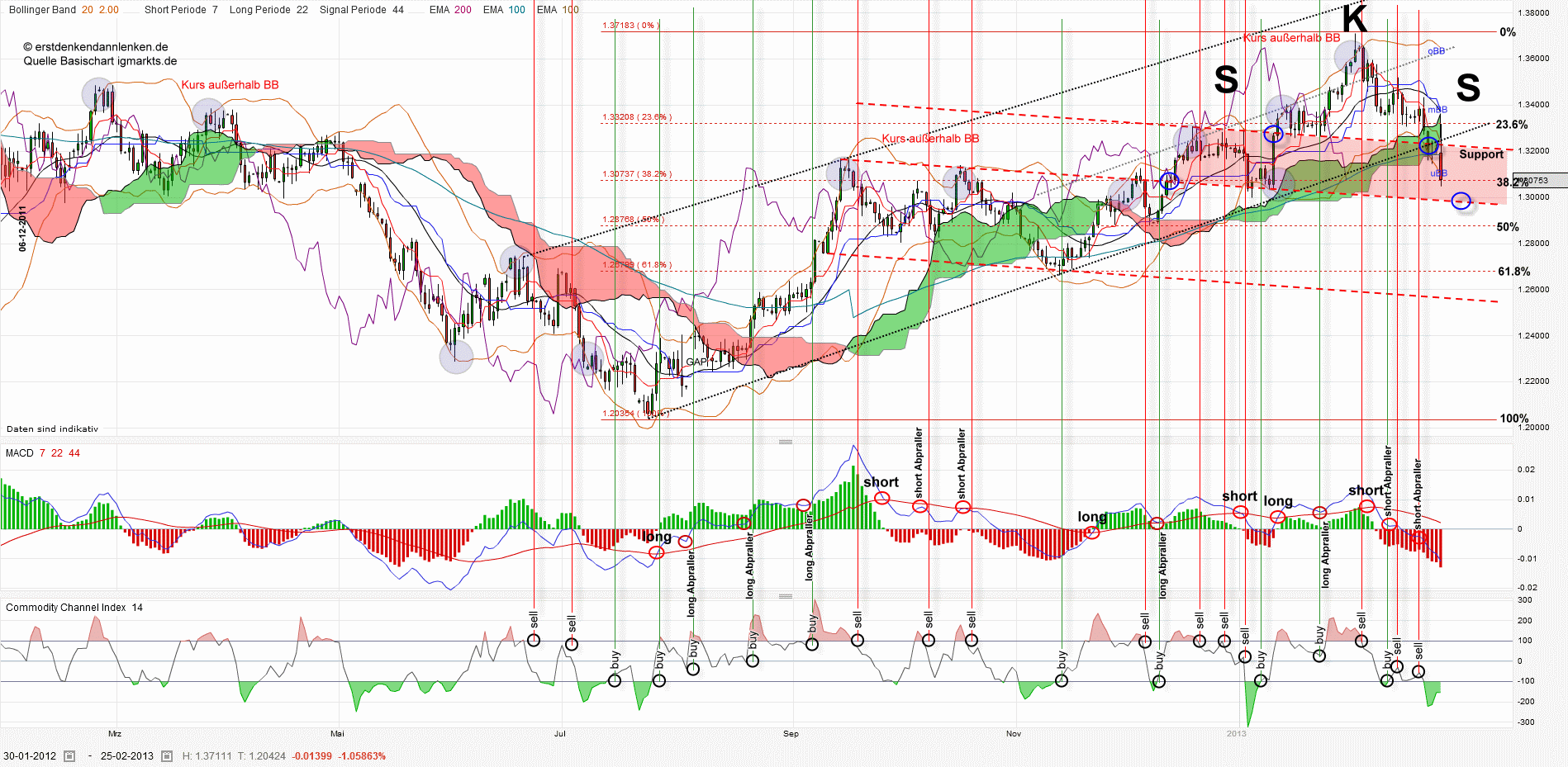Grab the divider handle above CCI panel

click(x=785, y=595)
